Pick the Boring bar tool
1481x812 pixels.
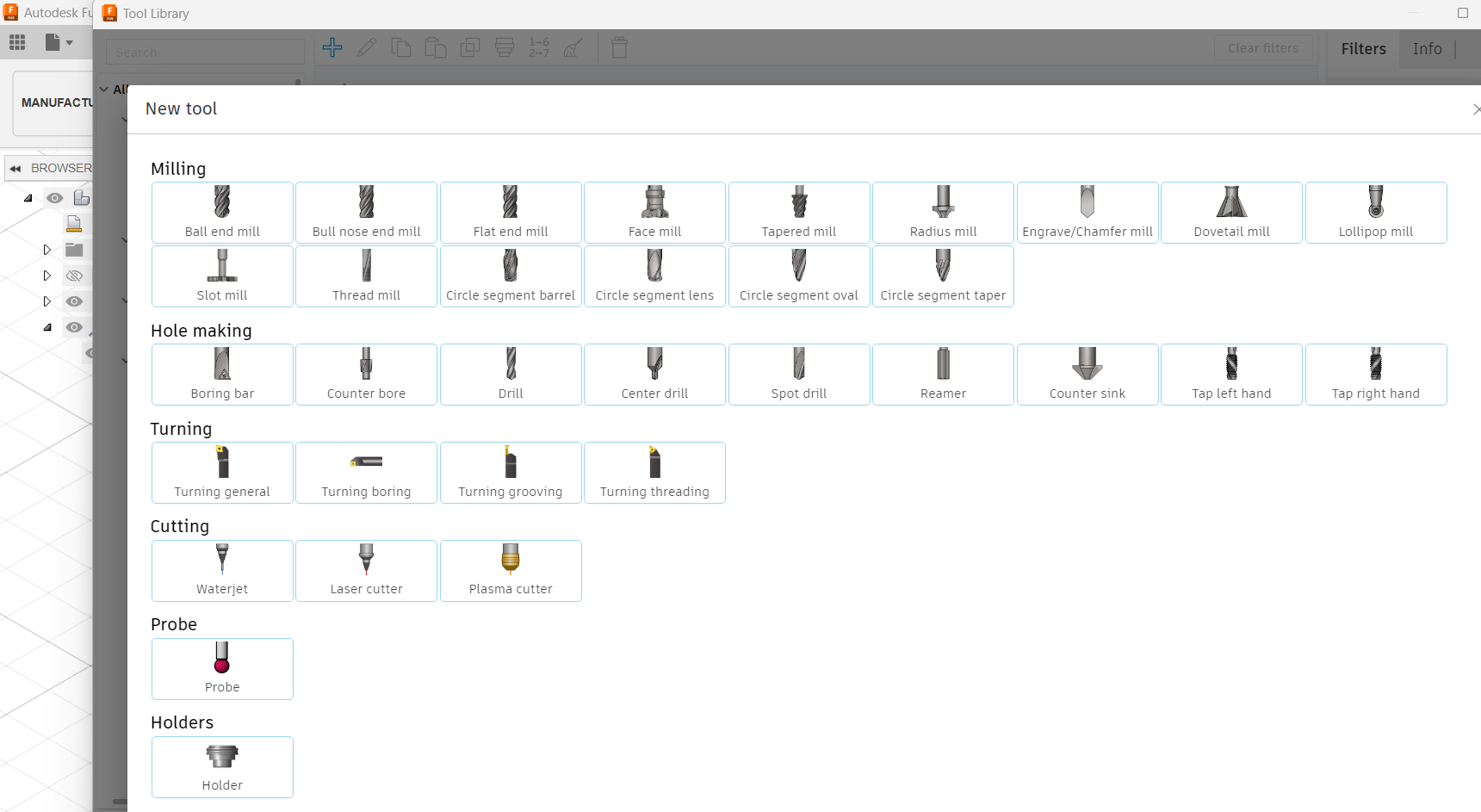222,375
